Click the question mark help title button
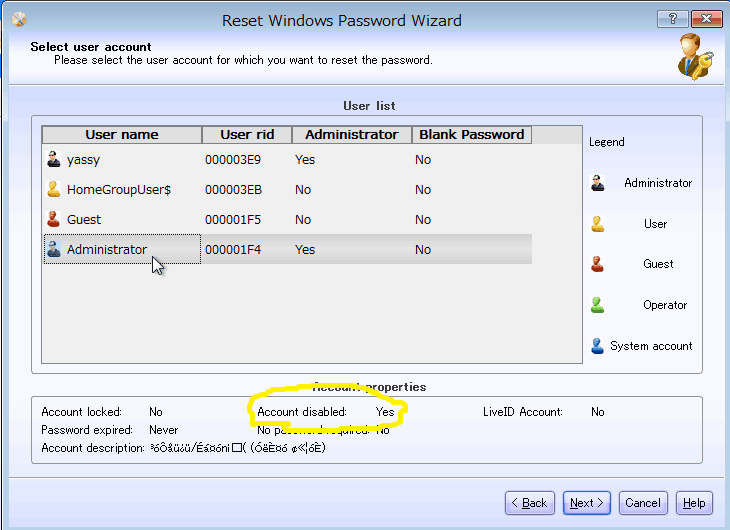 (x=672, y=19)
